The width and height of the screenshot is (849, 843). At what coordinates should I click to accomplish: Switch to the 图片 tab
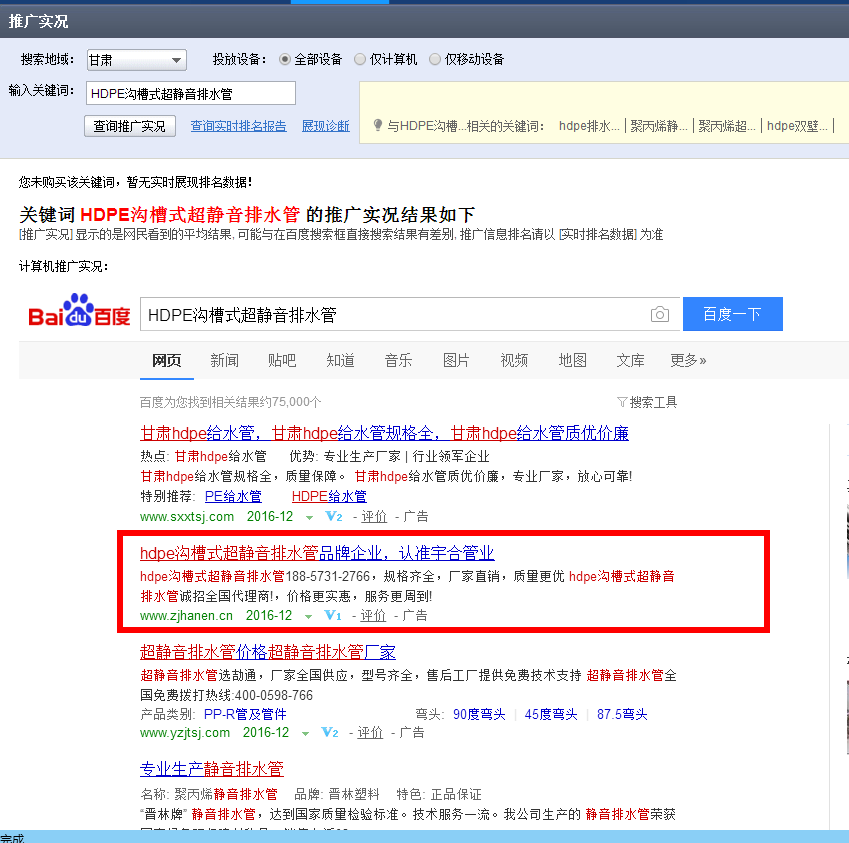pyautogui.click(x=456, y=360)
